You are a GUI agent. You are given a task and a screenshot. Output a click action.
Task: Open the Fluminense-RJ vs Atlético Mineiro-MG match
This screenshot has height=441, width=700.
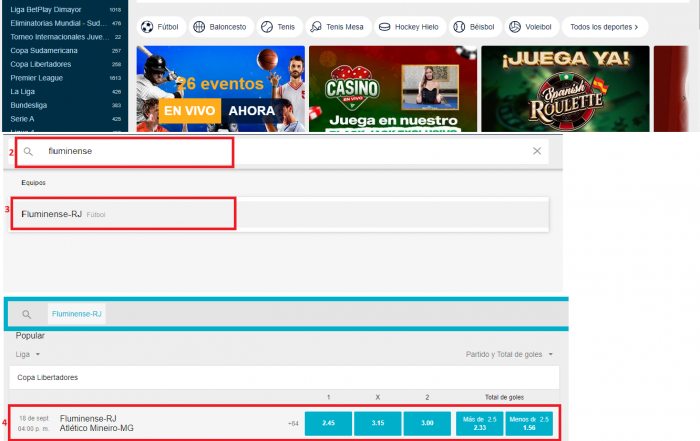(96, 423)
